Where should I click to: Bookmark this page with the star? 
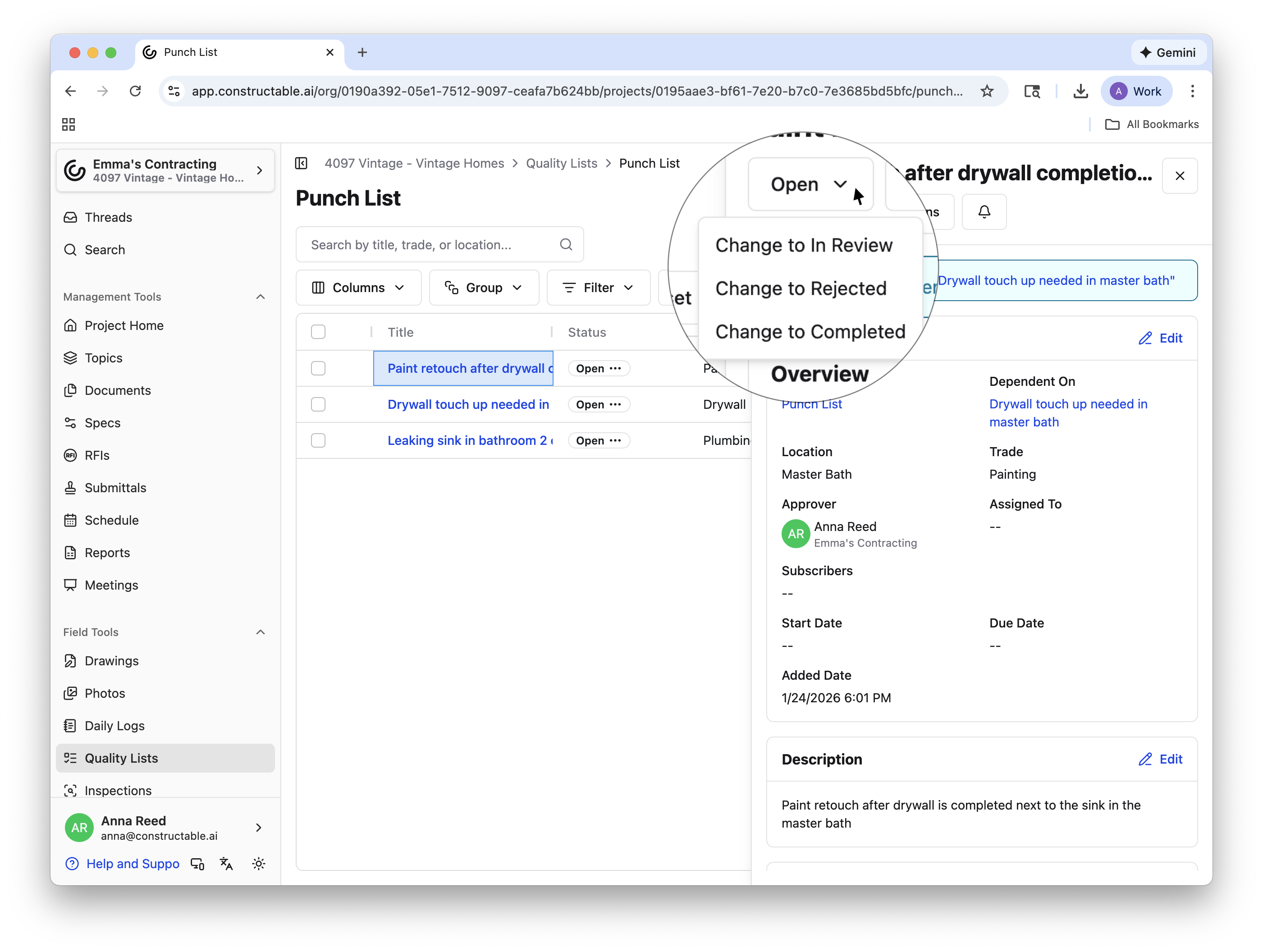pyautogui.click(x=987, y=92)
